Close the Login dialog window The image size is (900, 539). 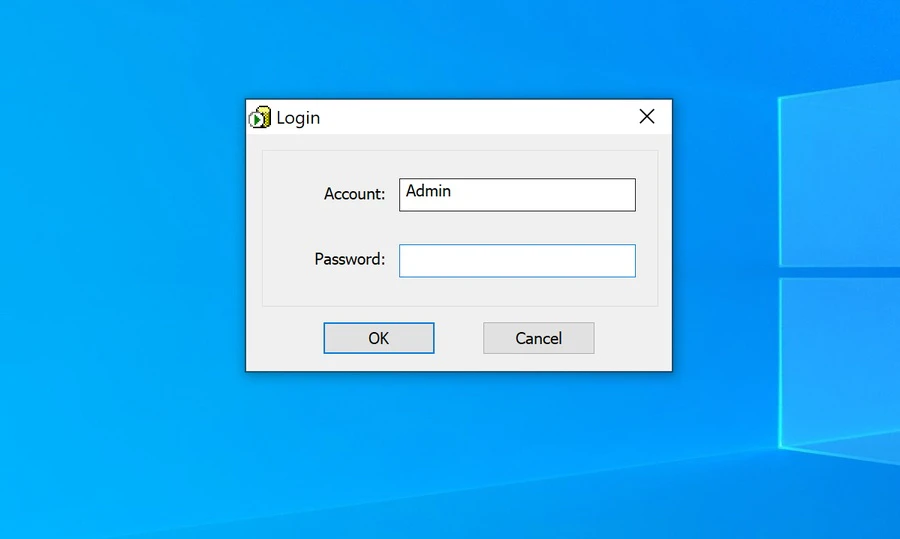click(x=647, y=117)
